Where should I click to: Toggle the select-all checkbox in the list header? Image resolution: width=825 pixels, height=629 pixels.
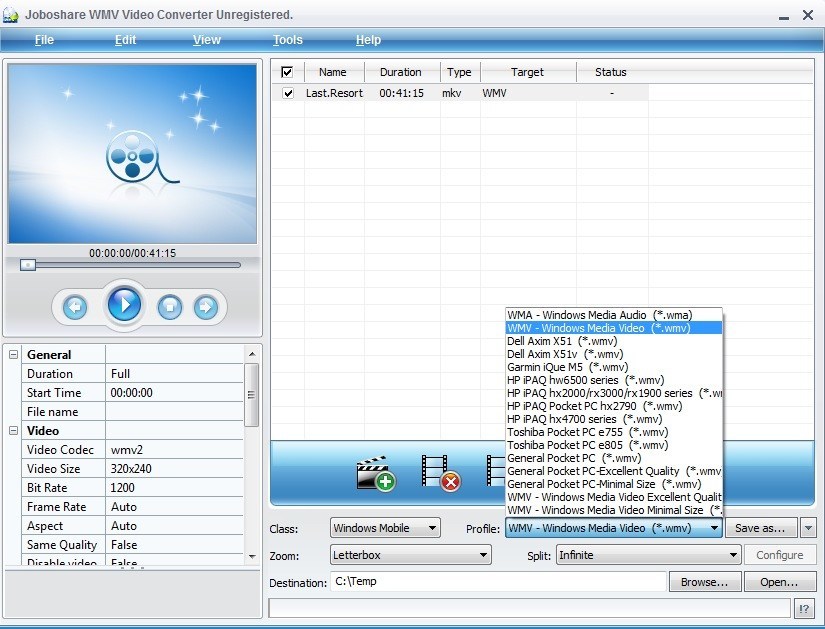pos(287,71)
